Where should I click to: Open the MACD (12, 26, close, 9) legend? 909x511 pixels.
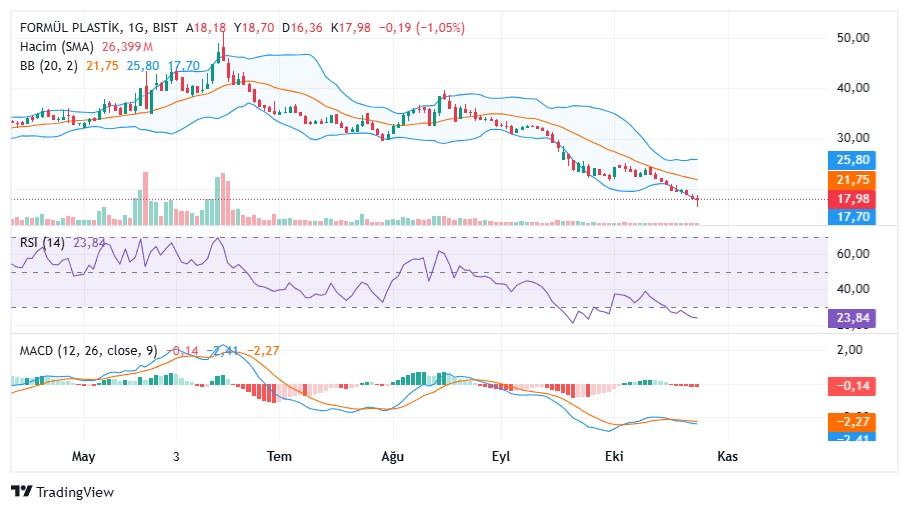point(88,350)
